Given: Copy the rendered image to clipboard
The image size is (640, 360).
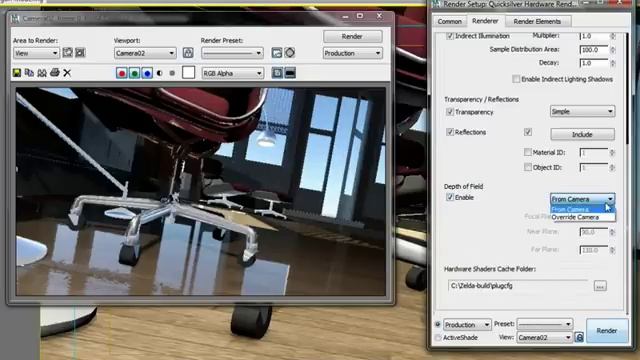Looking at the screenshot, I should 29,73.
